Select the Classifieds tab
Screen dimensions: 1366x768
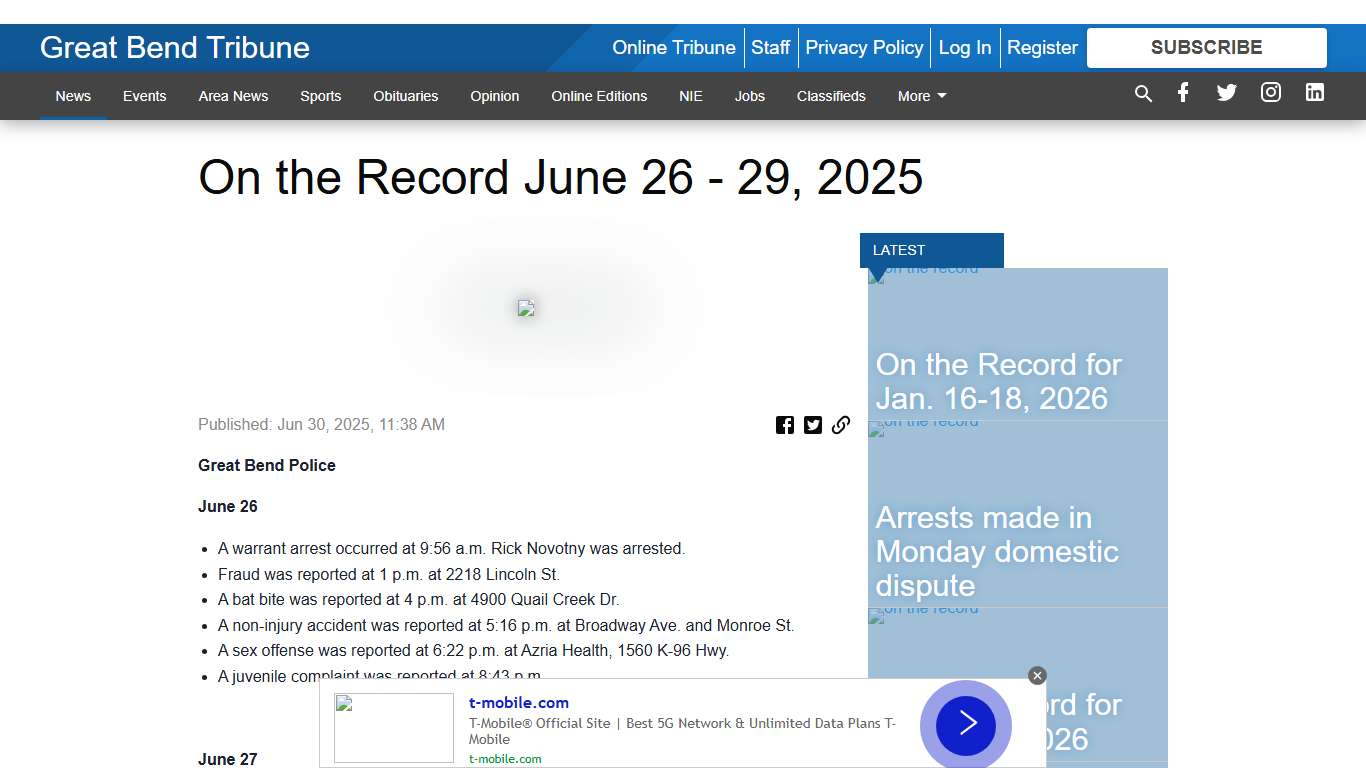click(831, 96)
